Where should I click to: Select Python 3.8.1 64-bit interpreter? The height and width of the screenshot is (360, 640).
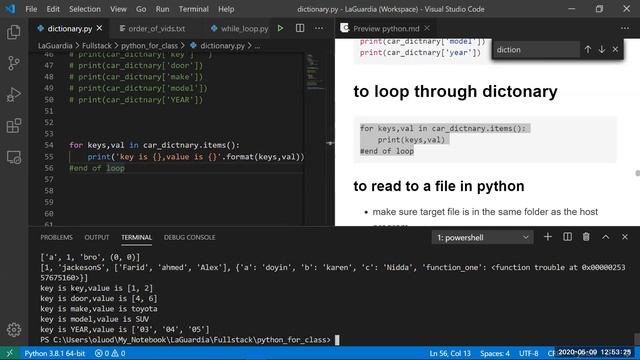(55, 353)
